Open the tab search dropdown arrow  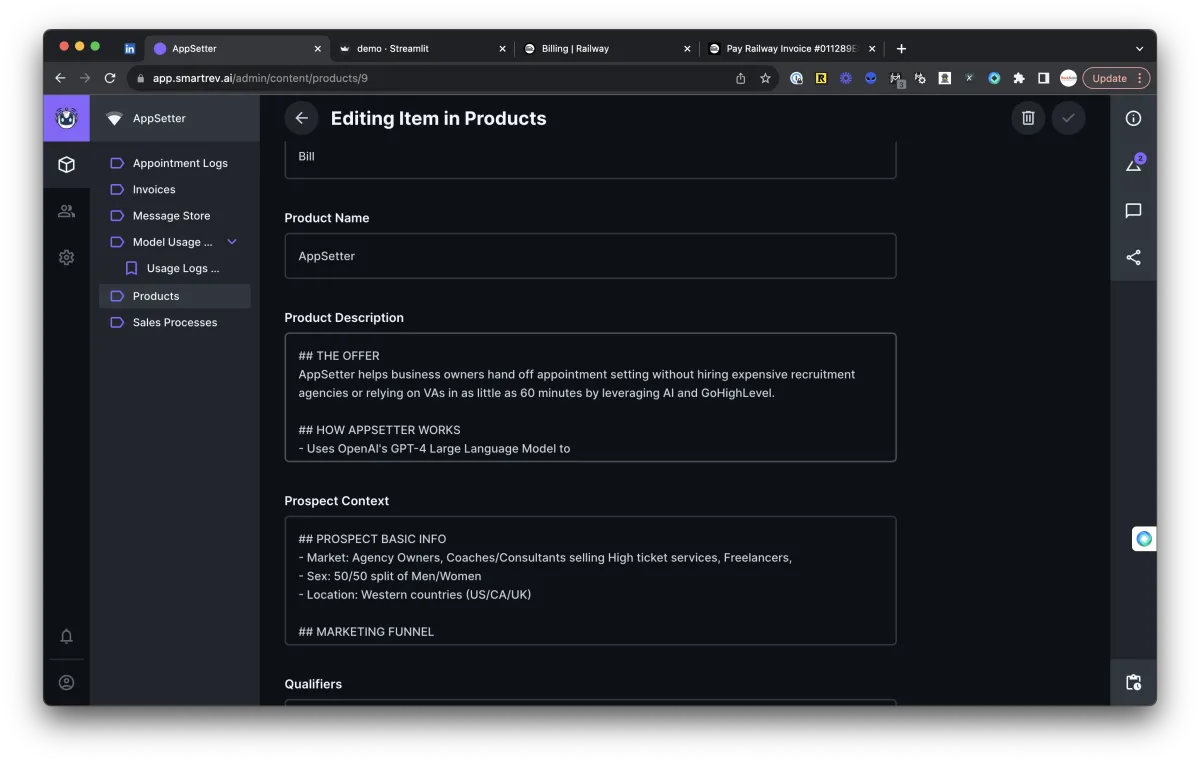coord(1139,48)
